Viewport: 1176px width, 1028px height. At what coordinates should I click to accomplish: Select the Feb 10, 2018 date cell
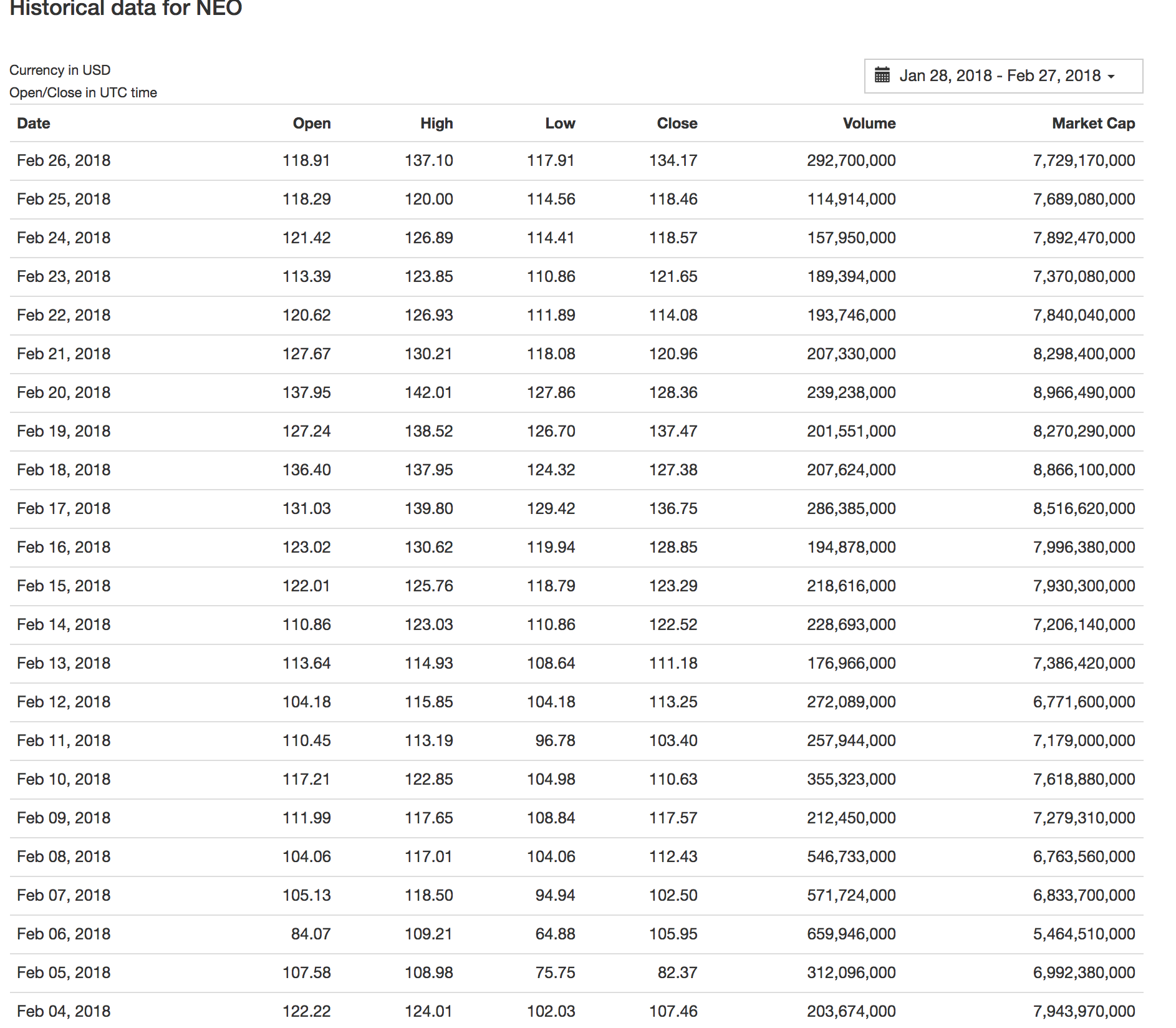pos(64,780)
